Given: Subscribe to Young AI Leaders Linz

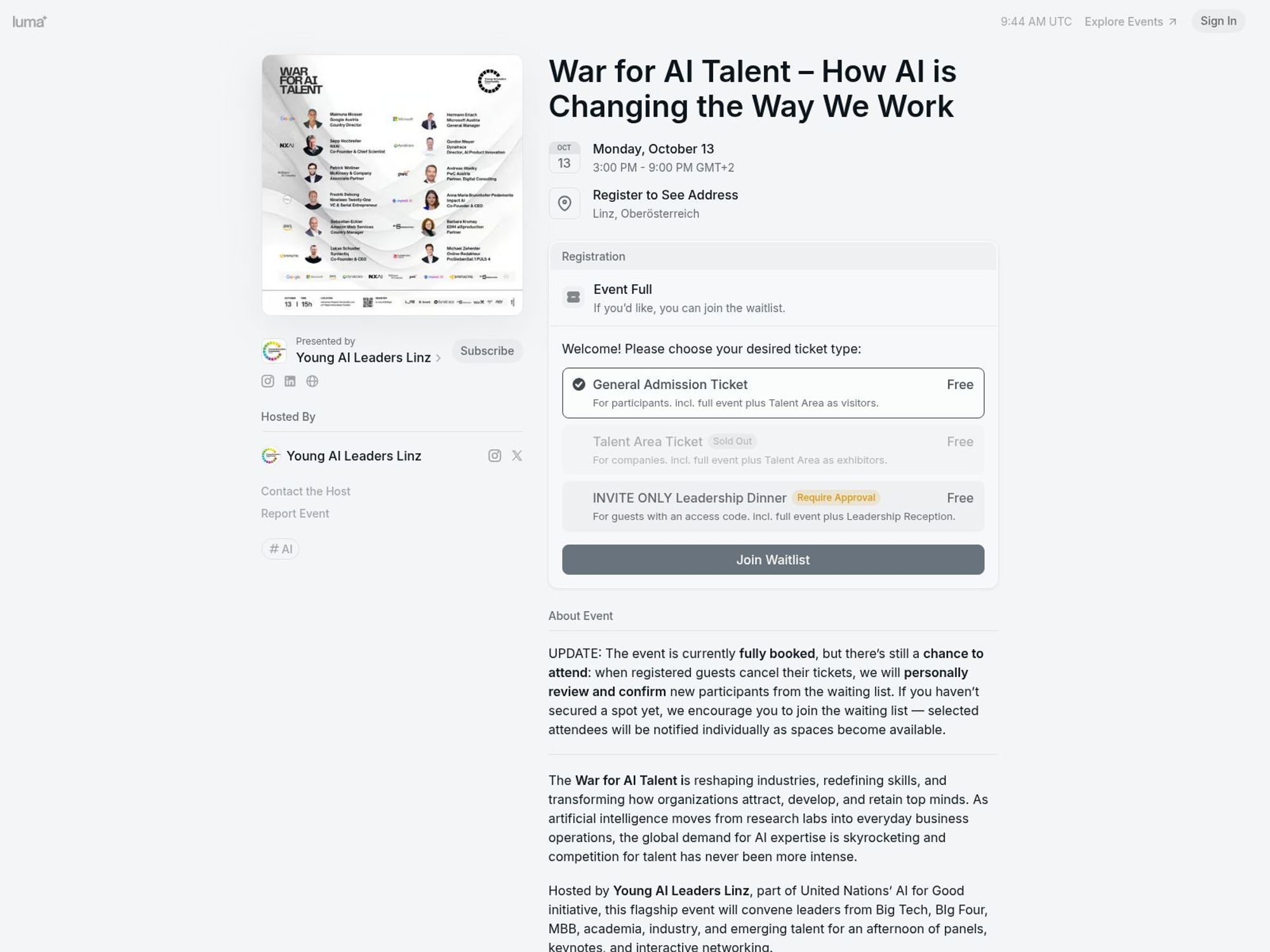Looking at the screenshot, I should coord(486,351).
